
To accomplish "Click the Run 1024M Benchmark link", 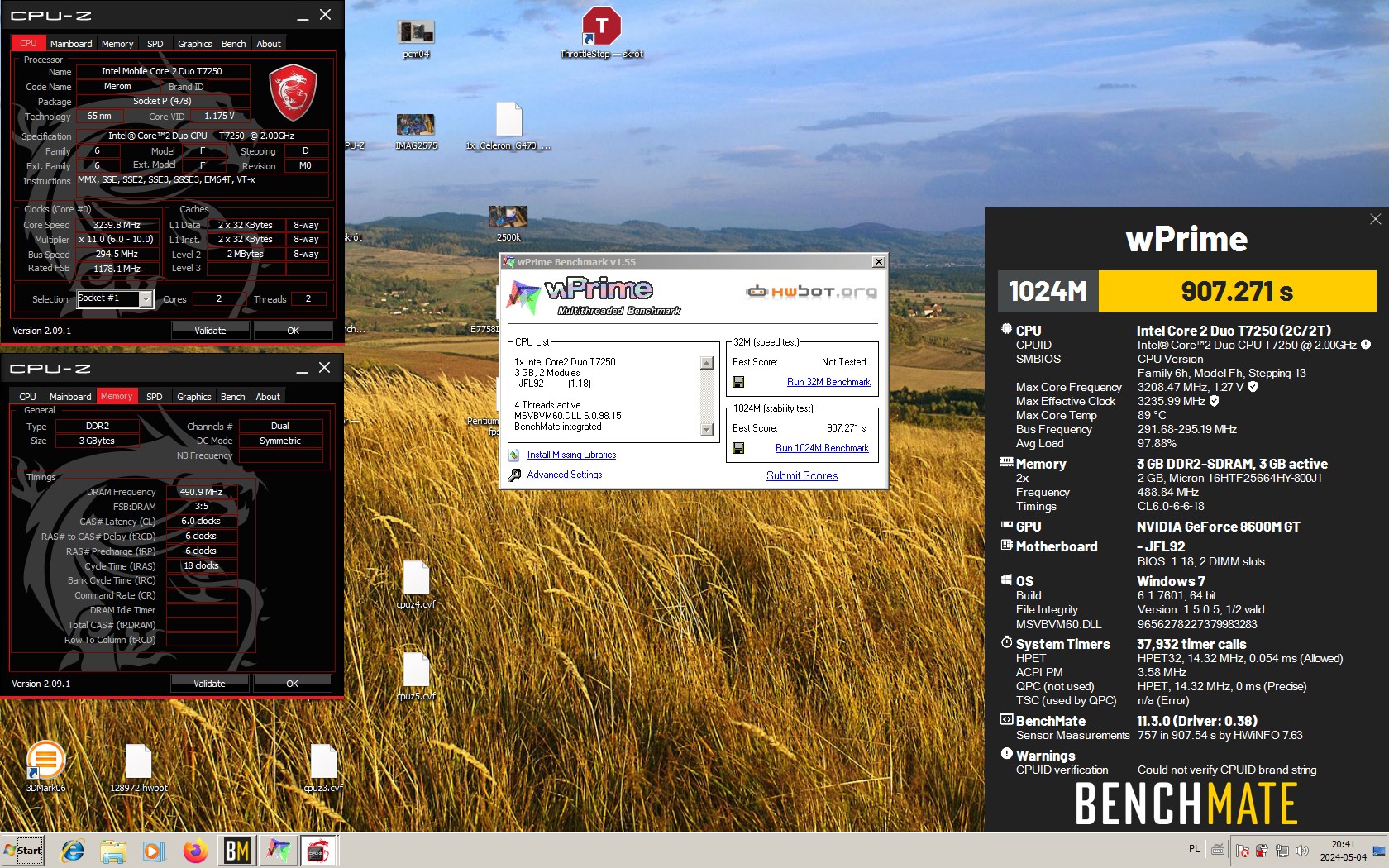I will pyautogui.click(x=822, y=448).
